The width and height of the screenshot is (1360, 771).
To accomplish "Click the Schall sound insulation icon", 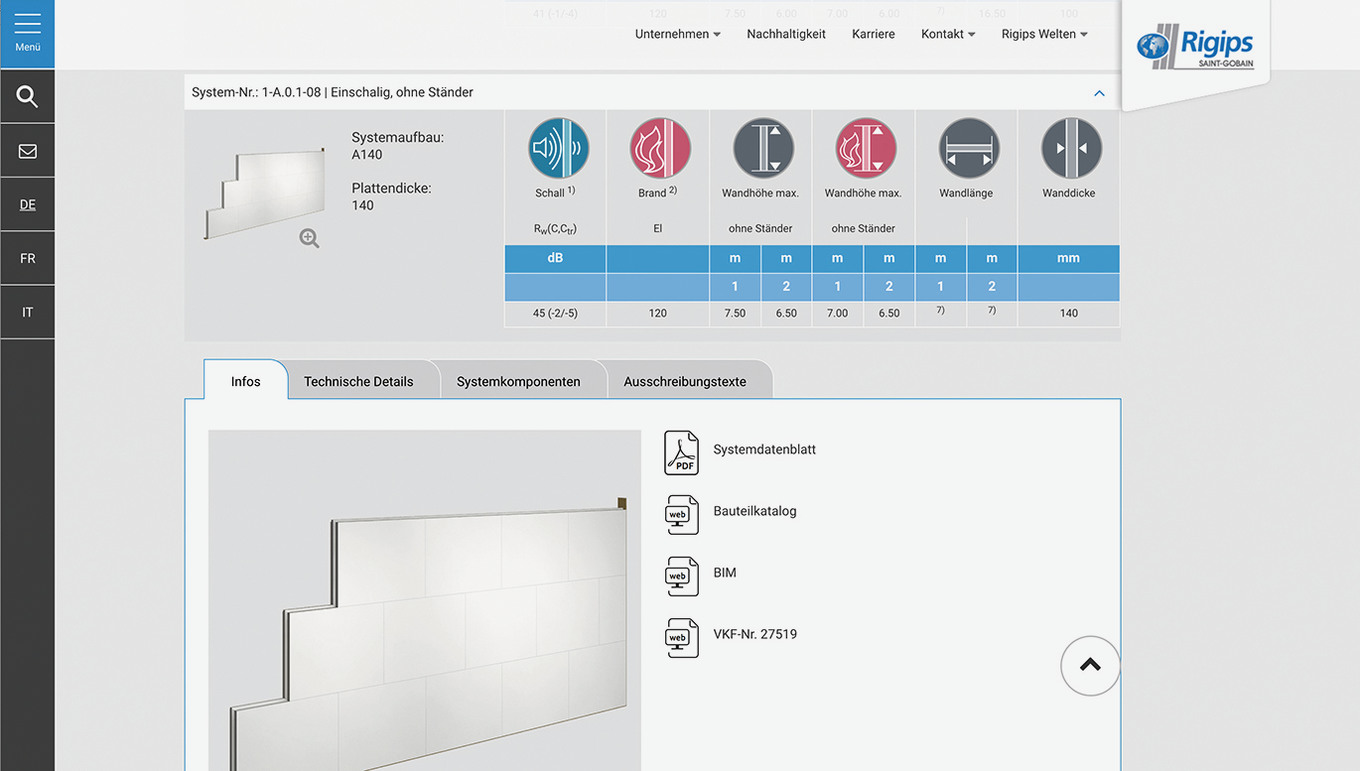I will click(x=558, y=149).
